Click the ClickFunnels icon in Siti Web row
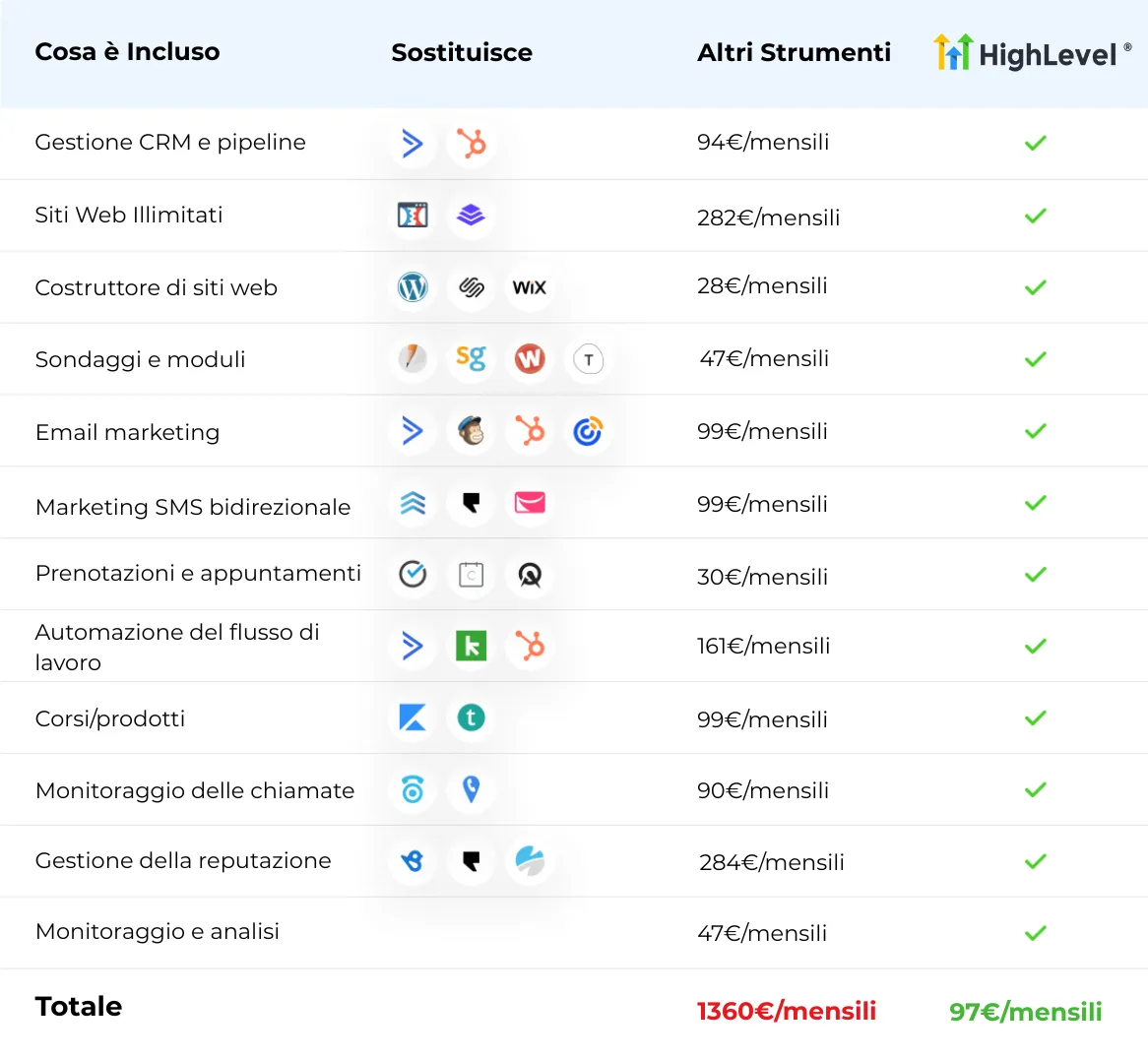 tap(413, 216)
